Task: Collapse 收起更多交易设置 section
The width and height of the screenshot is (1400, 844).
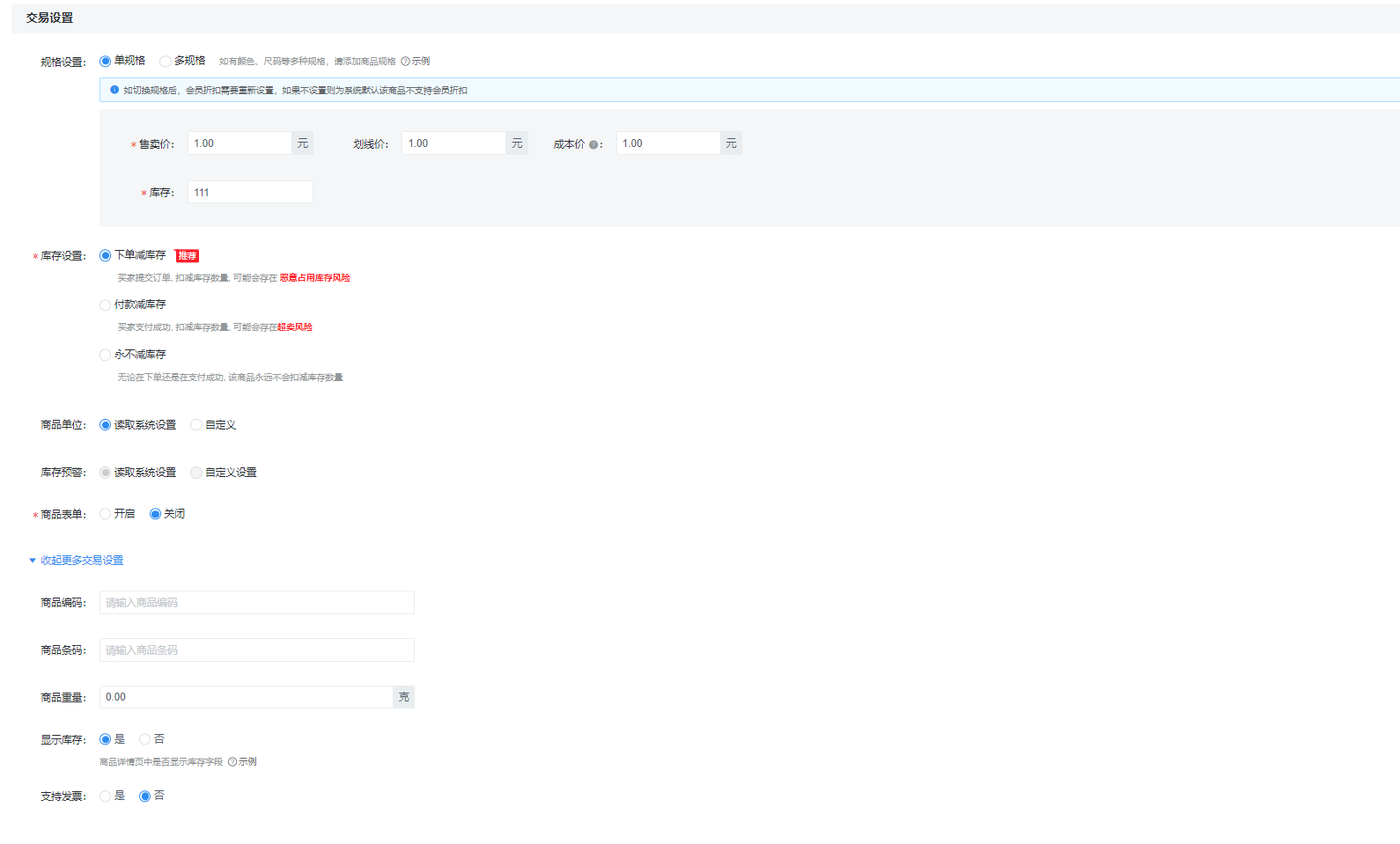Action: tap(77, 561)
